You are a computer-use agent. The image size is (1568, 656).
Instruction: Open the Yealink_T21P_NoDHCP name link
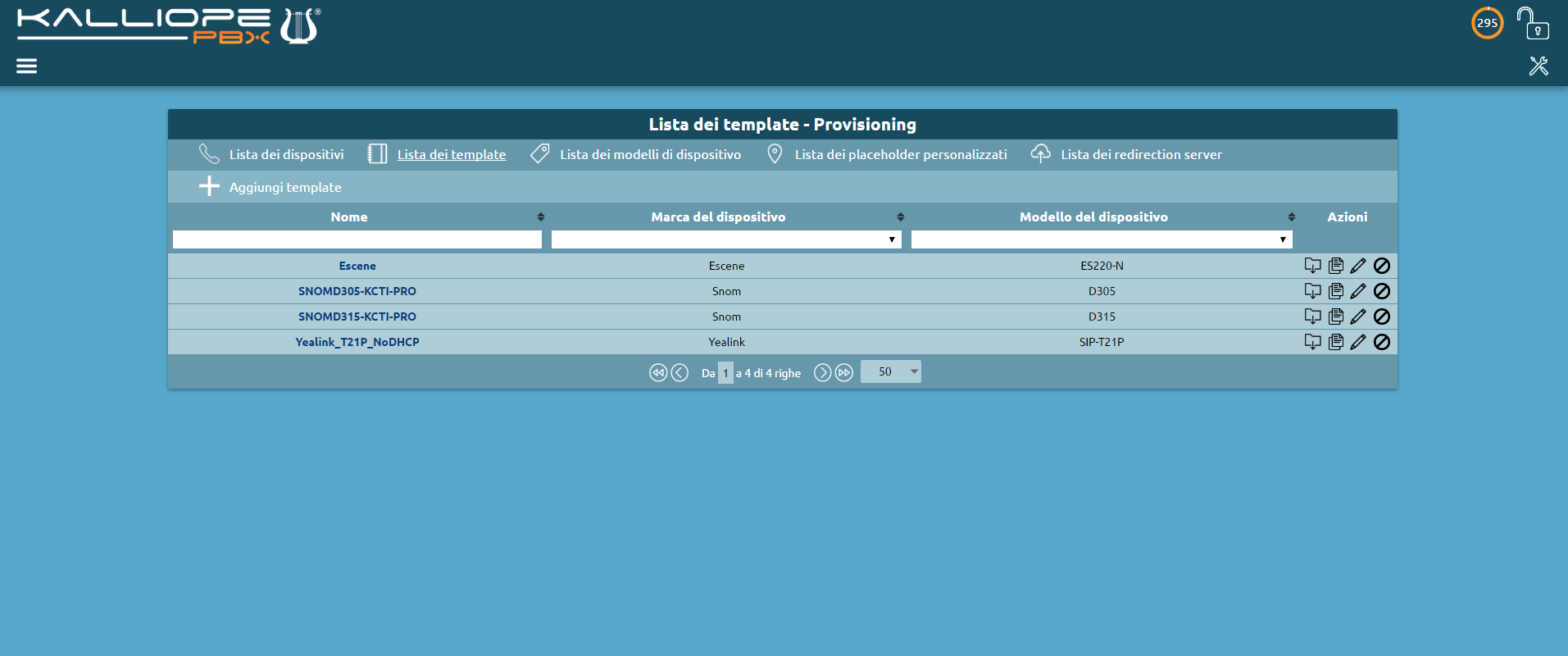pyautogui.click(x=357, y=342)
